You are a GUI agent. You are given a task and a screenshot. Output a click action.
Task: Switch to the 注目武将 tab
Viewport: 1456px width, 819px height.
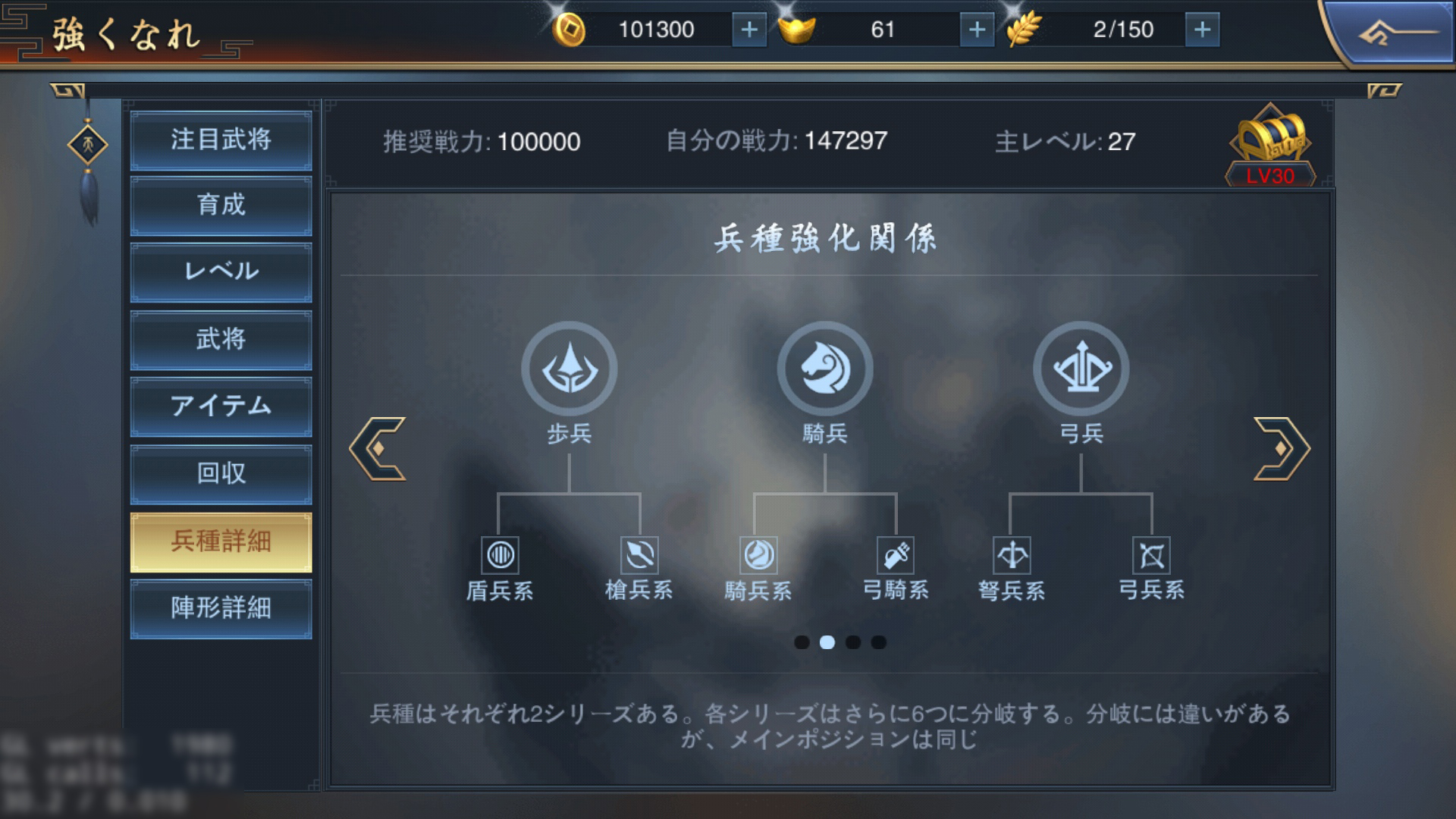tap(221, 140)
